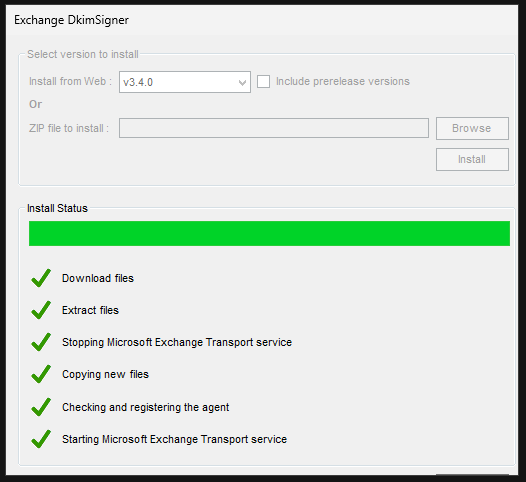The height and width of the screenshot is (482, 526).
Task: Click the checkmark icon next to Extract files
Action: 41,310
